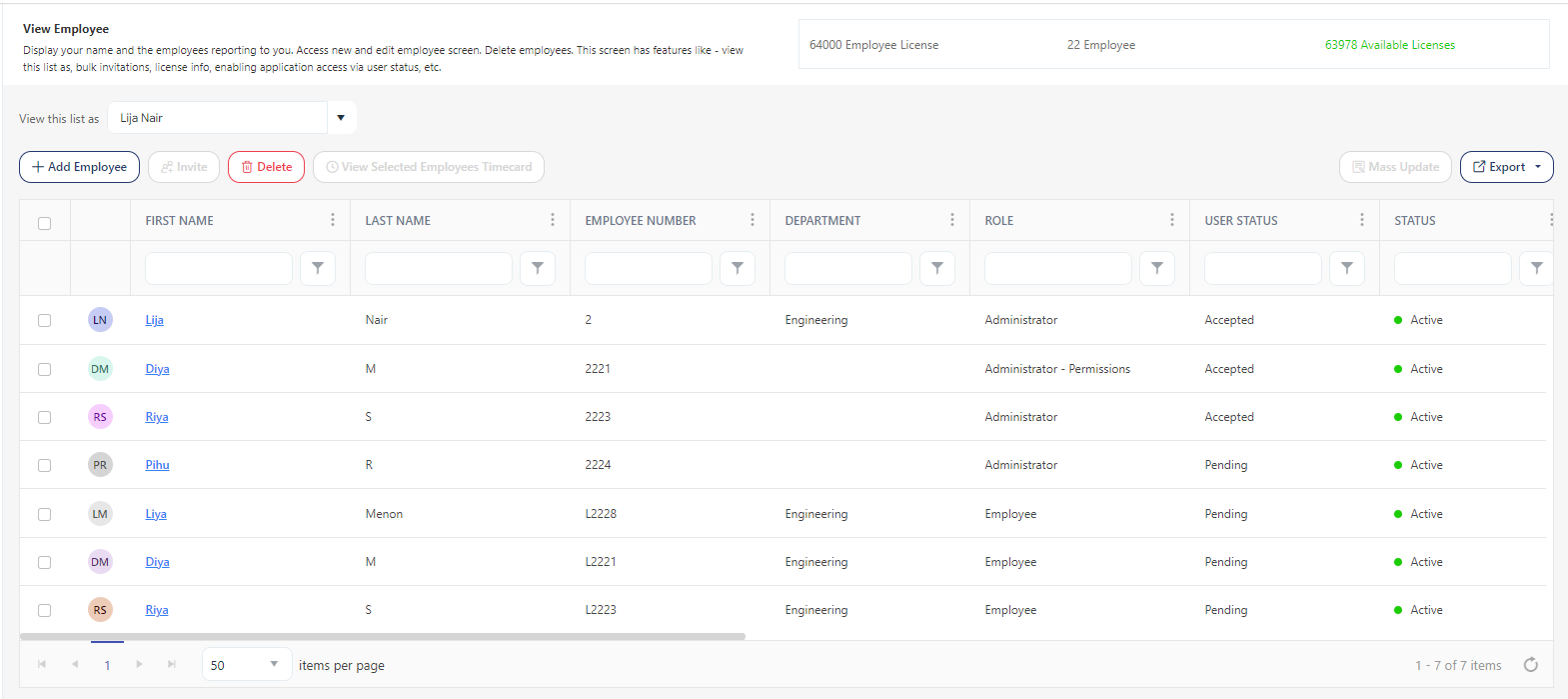Expand the 'View this list as' dropdown
This screenshot has width=1568, height=699.
[341, 118]
